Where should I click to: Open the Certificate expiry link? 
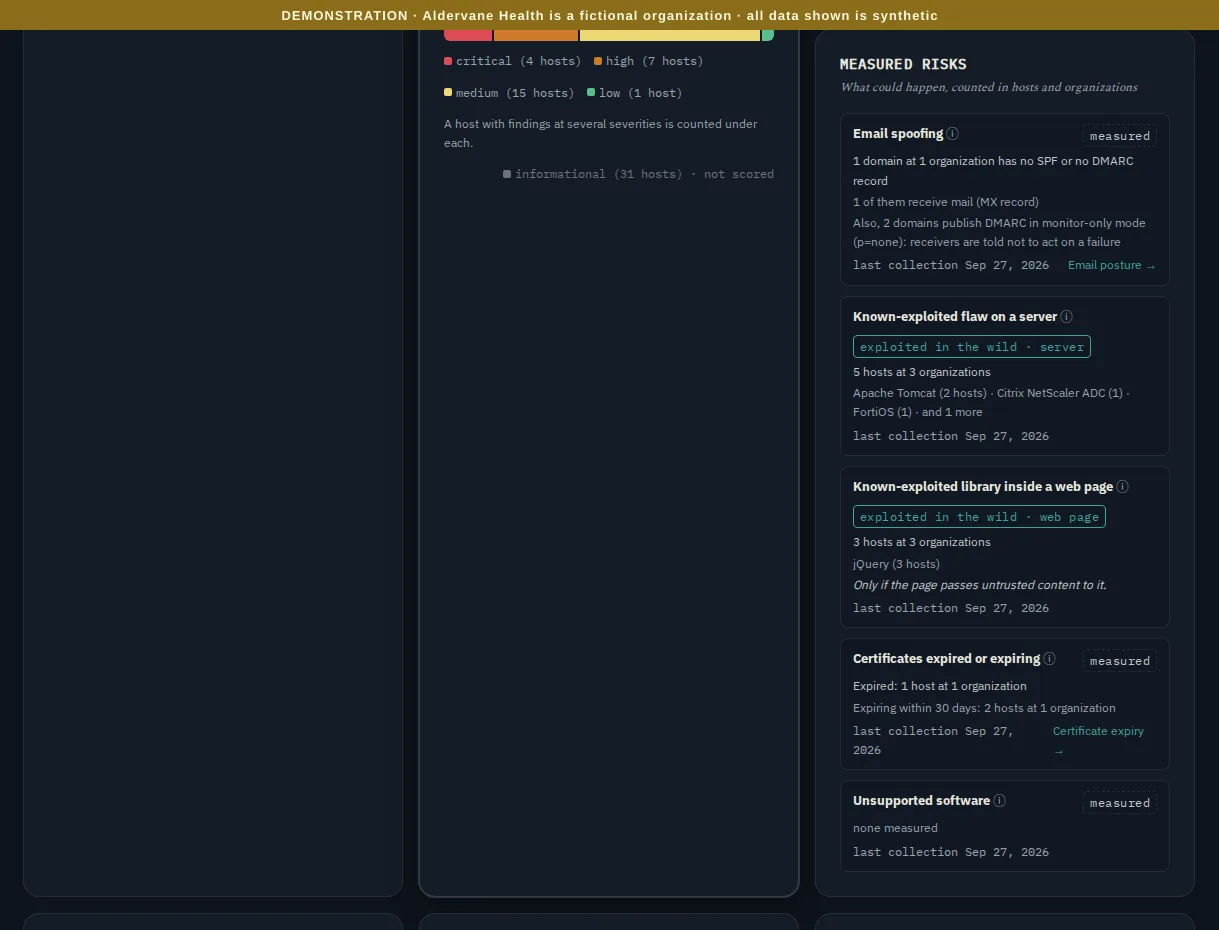1098,741
